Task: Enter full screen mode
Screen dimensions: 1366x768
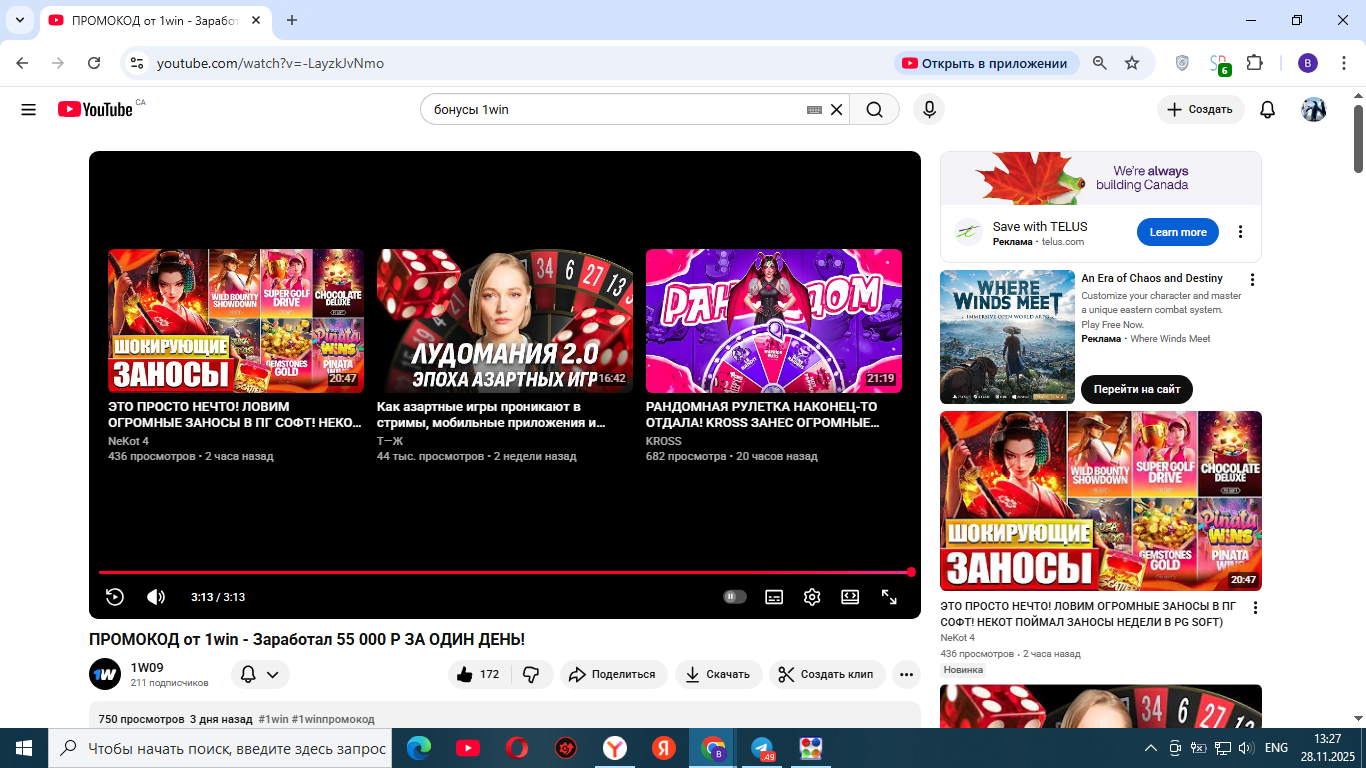Action: click(889, 597)
